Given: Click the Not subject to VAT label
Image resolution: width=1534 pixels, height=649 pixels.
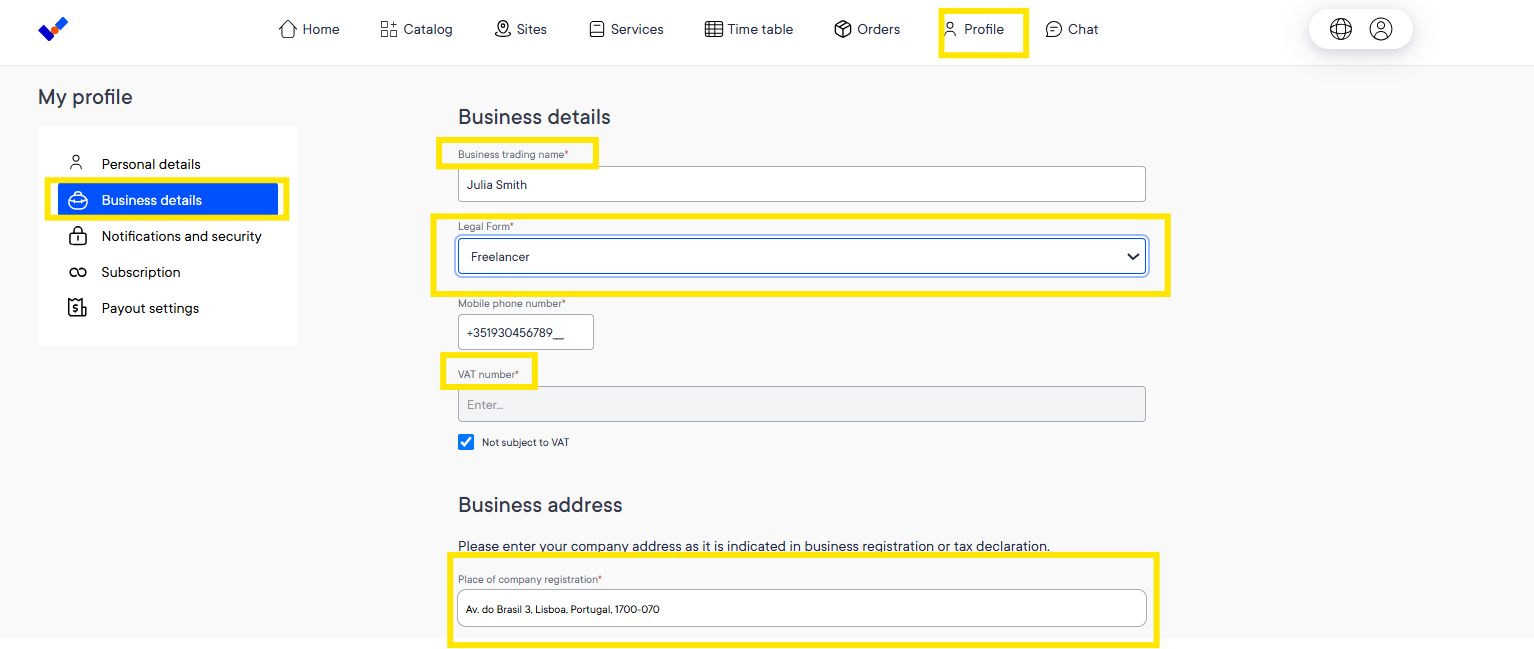Looking at the screenshot, I should coord(525,442).
